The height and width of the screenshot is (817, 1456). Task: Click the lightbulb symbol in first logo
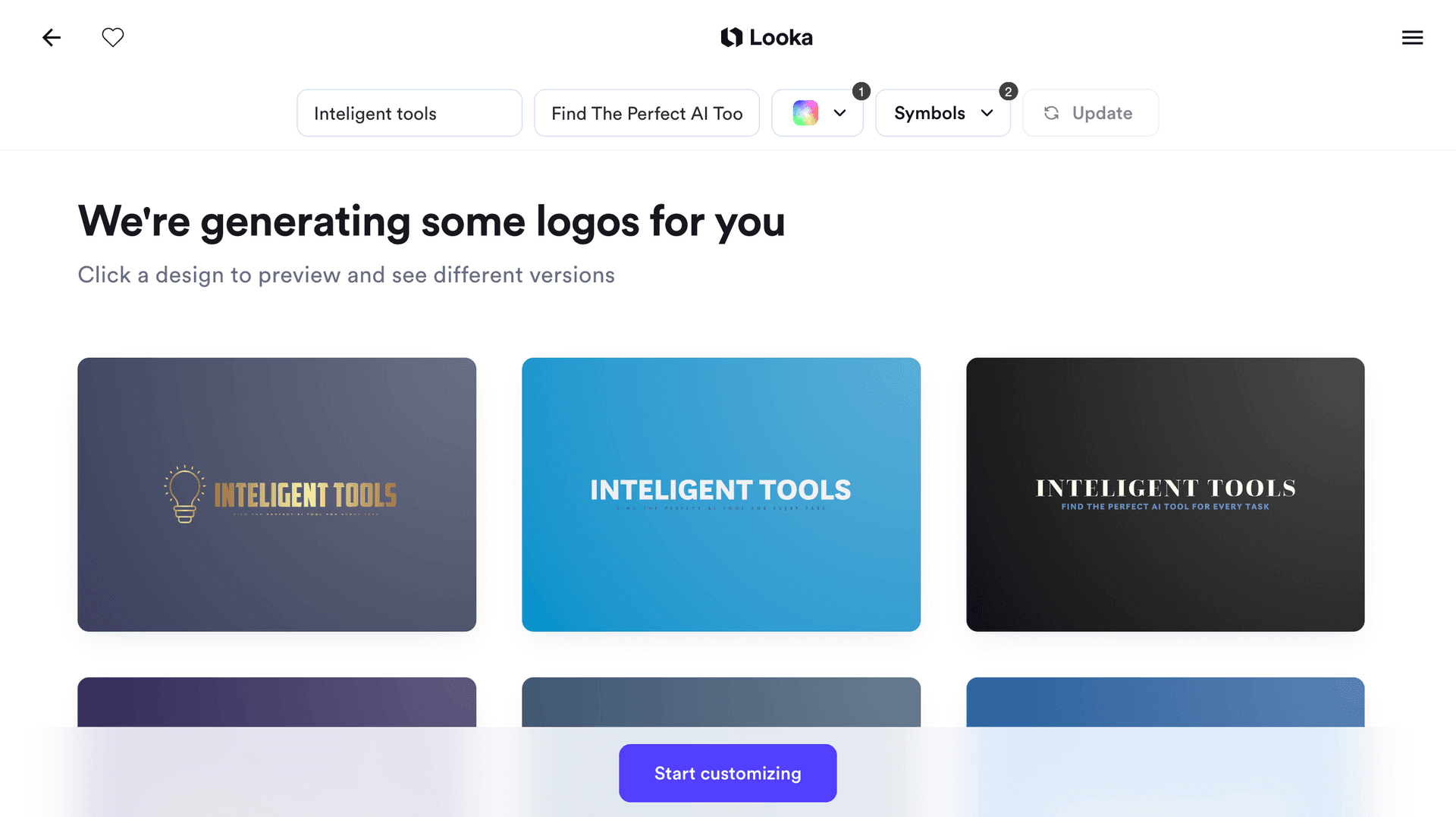click(184, 494)
